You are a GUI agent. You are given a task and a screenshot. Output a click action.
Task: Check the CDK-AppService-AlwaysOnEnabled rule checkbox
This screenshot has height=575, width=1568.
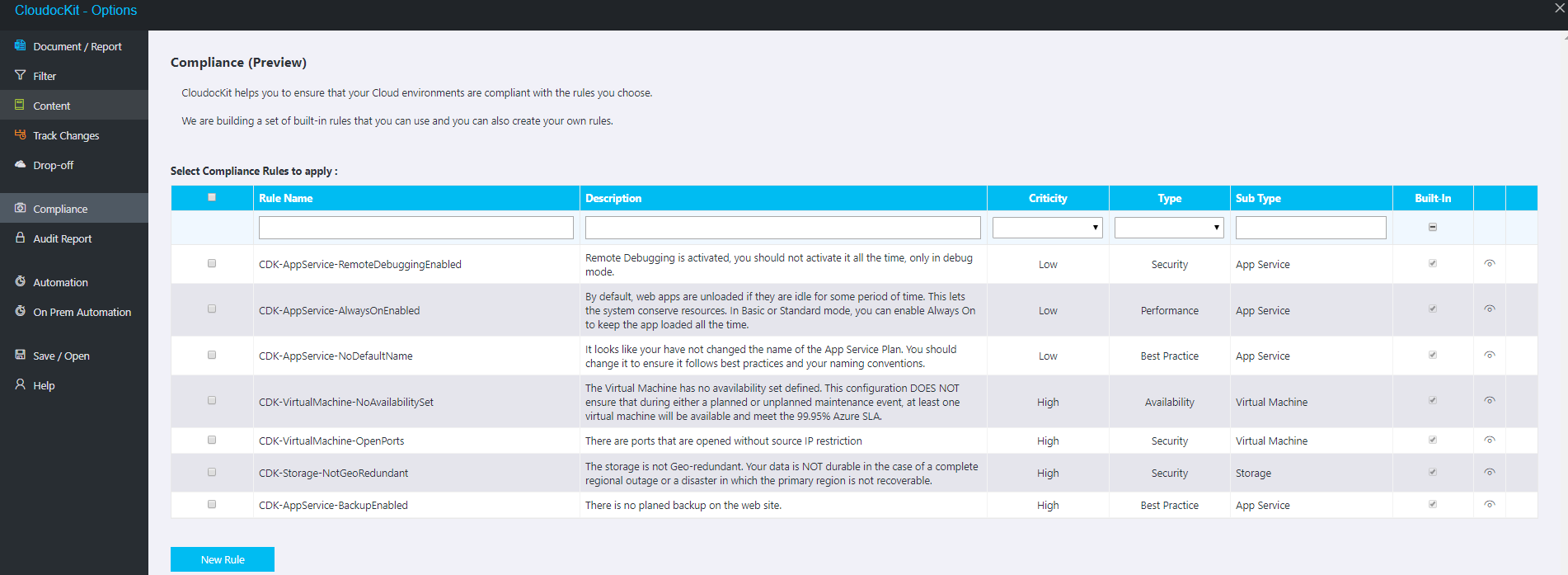(x=212, y=309)
